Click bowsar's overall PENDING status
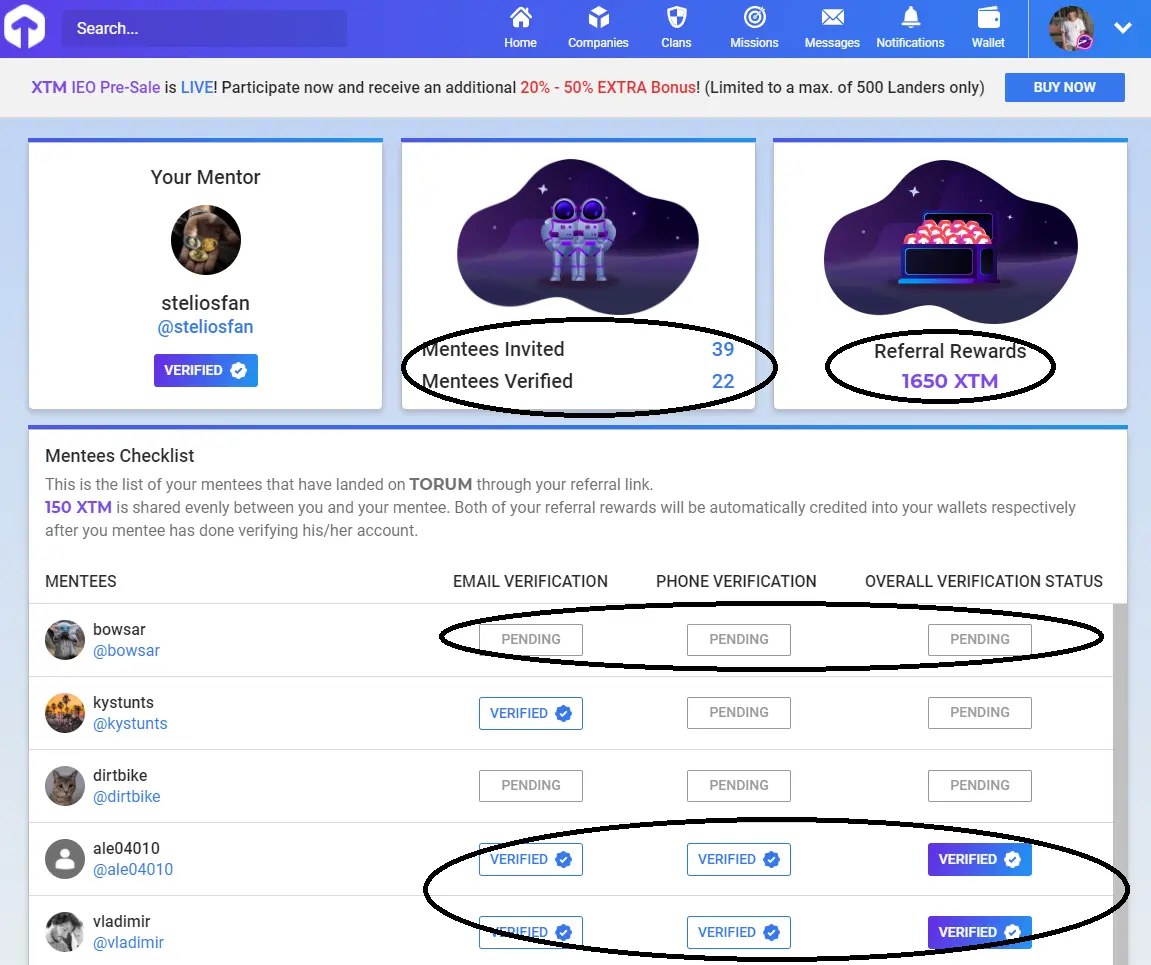The width and height of the screenshot is (1151, 965). click(x=979, y=640)
